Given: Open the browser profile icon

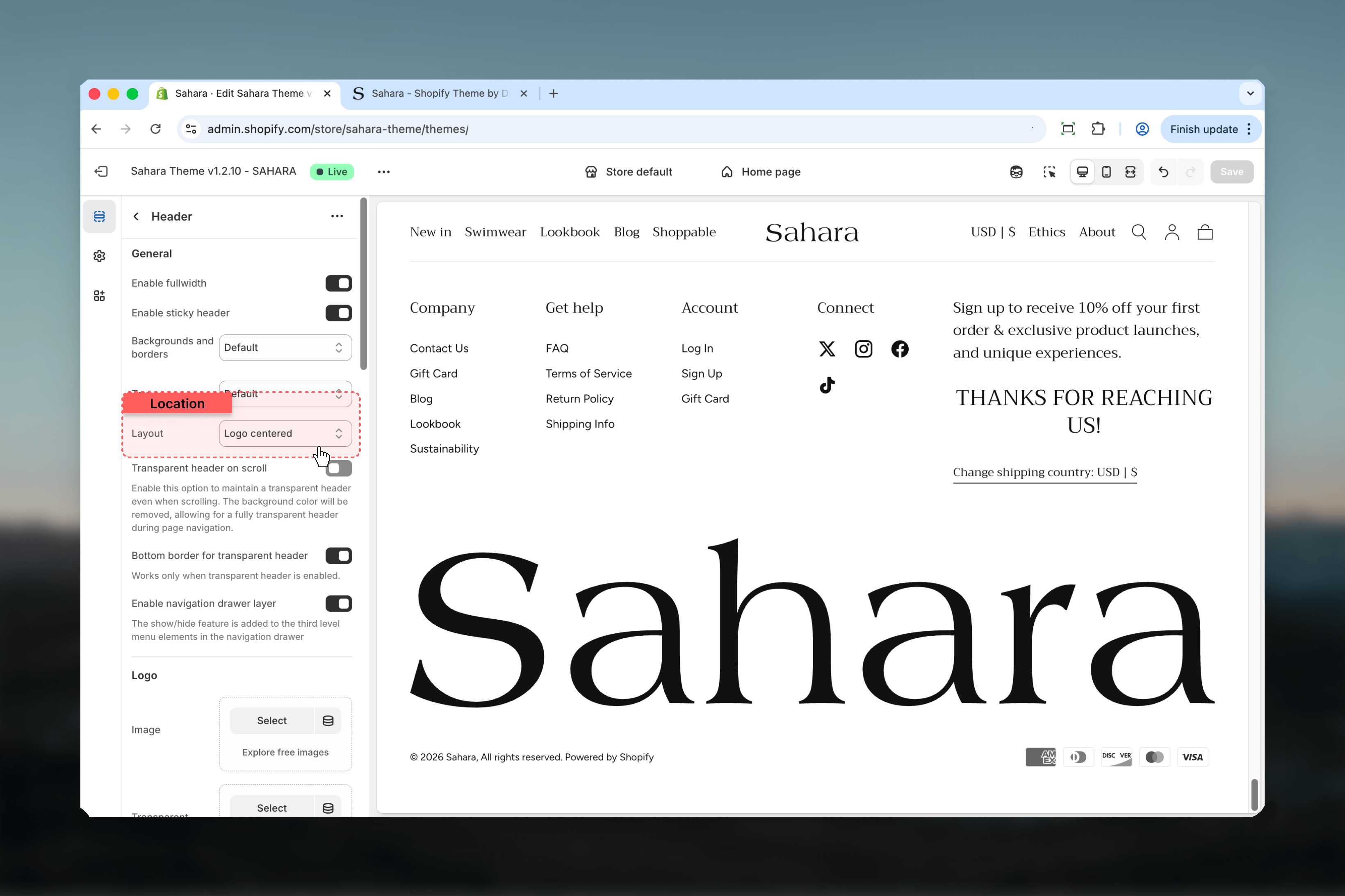Looking at the screenshot, I should (1142, 129).
